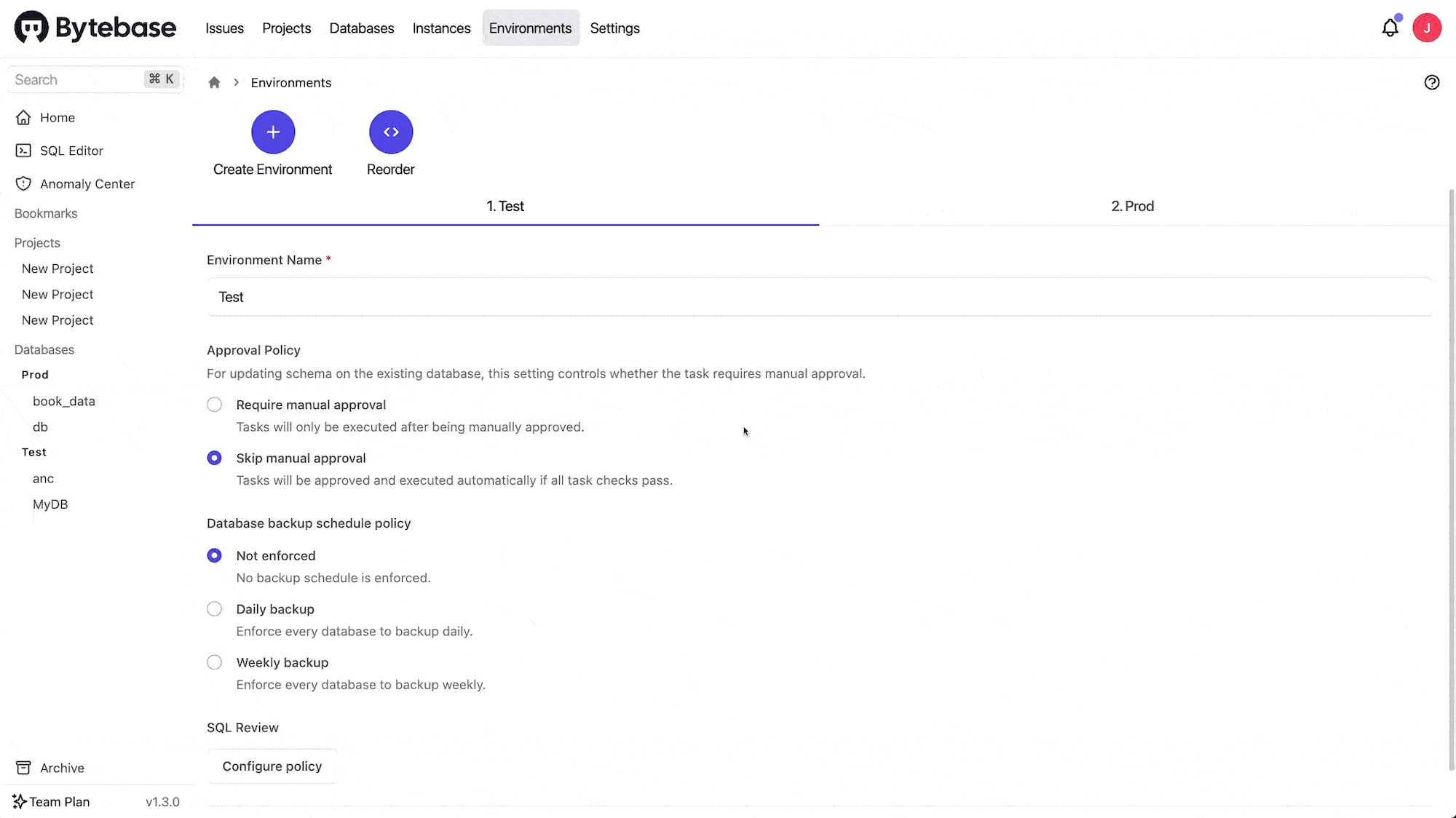The image size is (1456, 818).
Task: Open the Issues menu
Action: pos(224,28)
